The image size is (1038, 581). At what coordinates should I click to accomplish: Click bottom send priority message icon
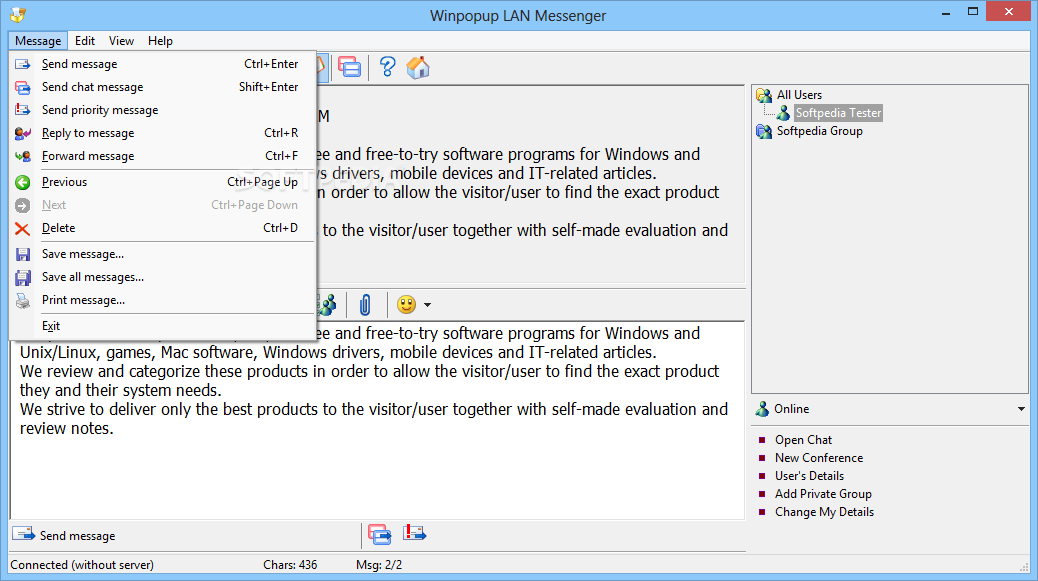coord(414,533)
